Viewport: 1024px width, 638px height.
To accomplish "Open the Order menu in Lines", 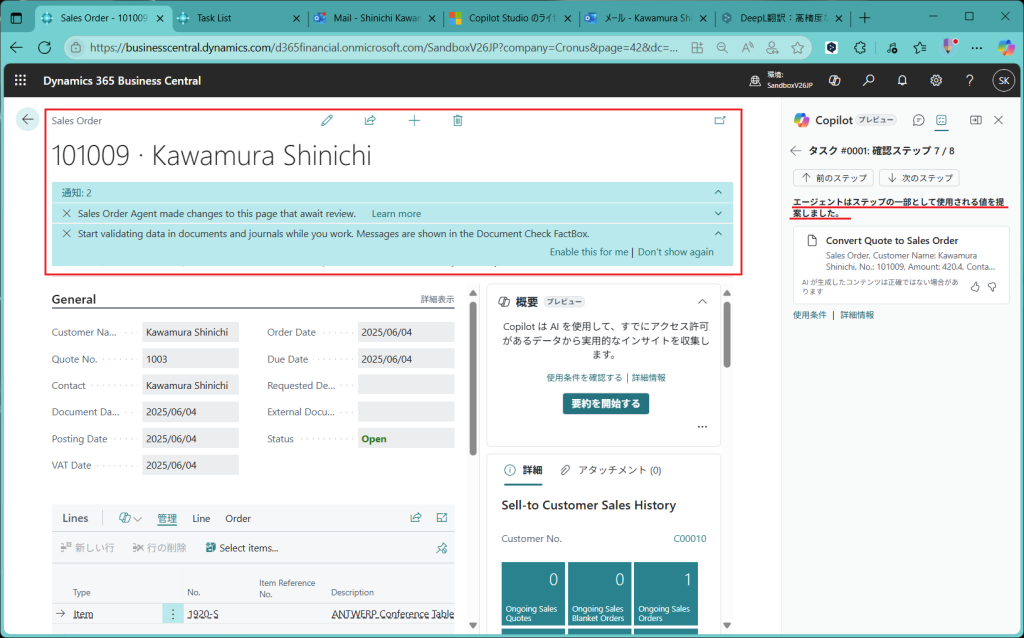I will (238, 518).
